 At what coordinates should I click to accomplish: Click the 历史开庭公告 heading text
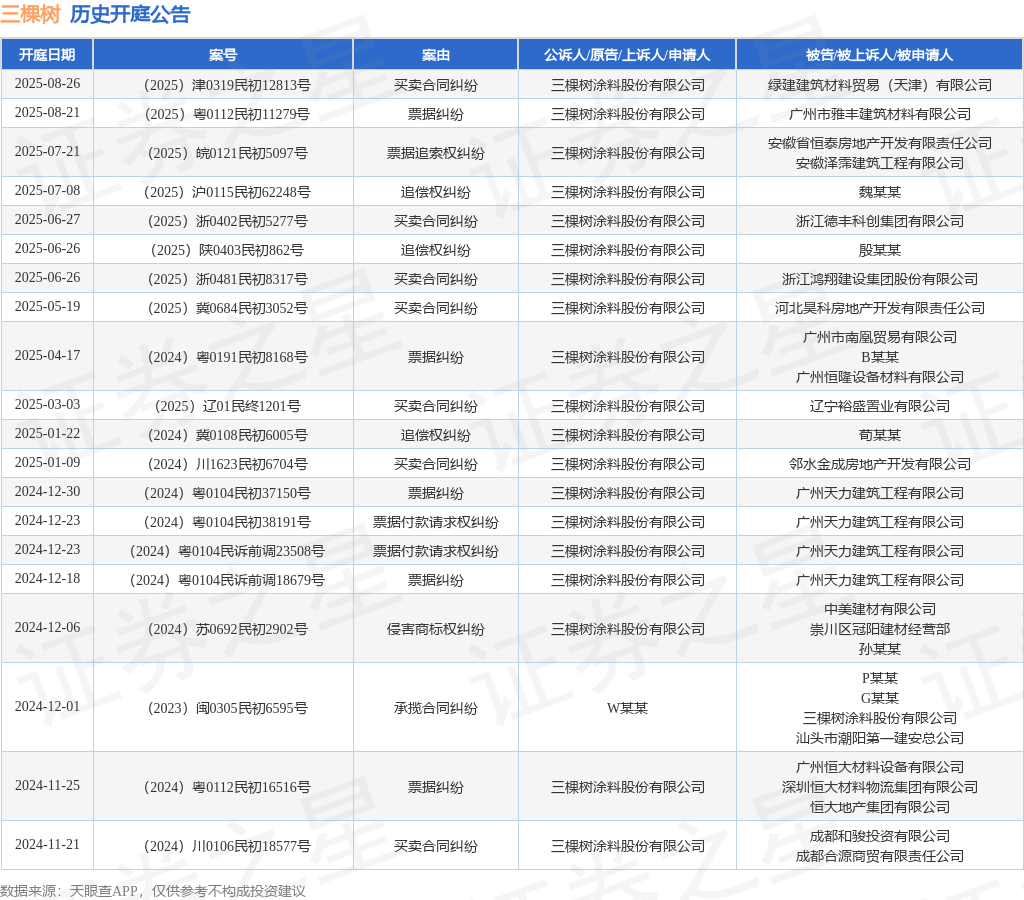[130, 14]
